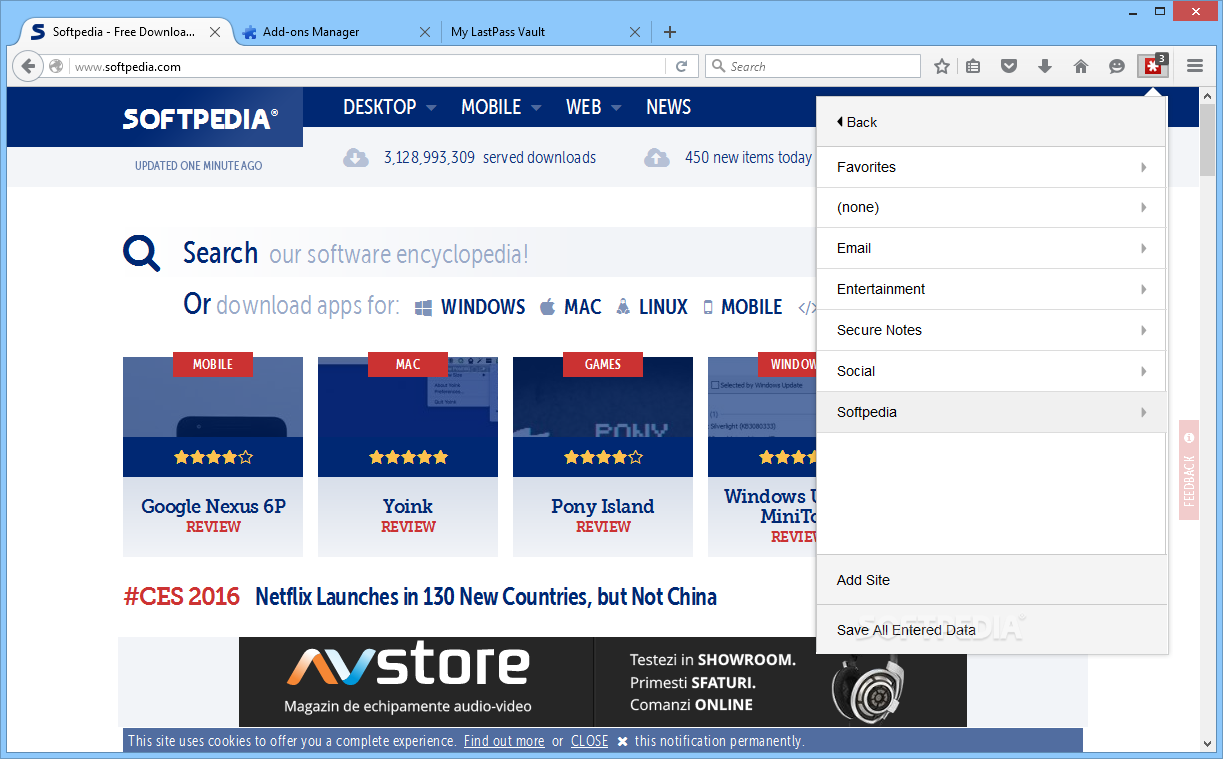Open the WEB dropdown arrow

(x=616, y=108)
